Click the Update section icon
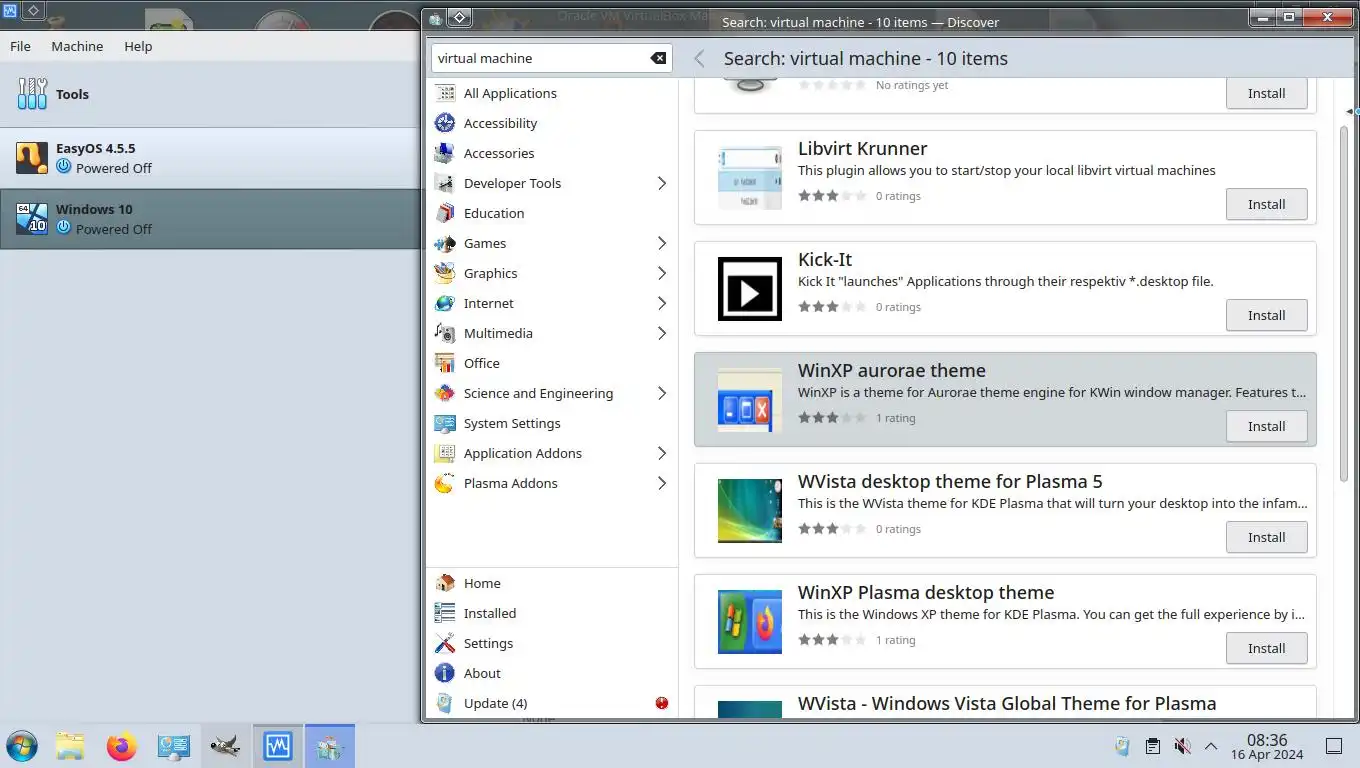This screenshot has width=1360, height=768. (445, 703)
